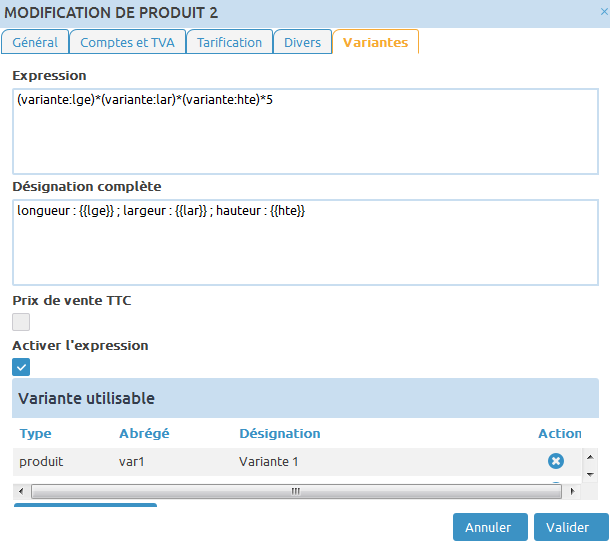Sort the table by the Type column header
610x544 pixels.
pyautogui.click(x=36, y=434)
